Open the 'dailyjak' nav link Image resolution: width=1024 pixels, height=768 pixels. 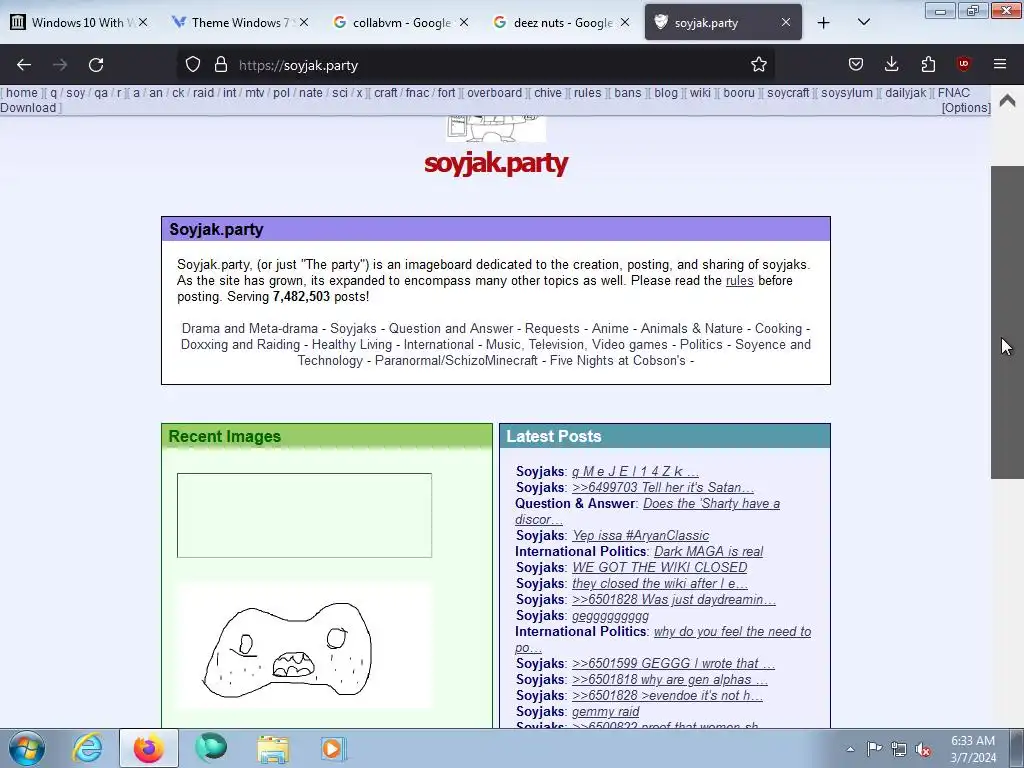point(905,93)
